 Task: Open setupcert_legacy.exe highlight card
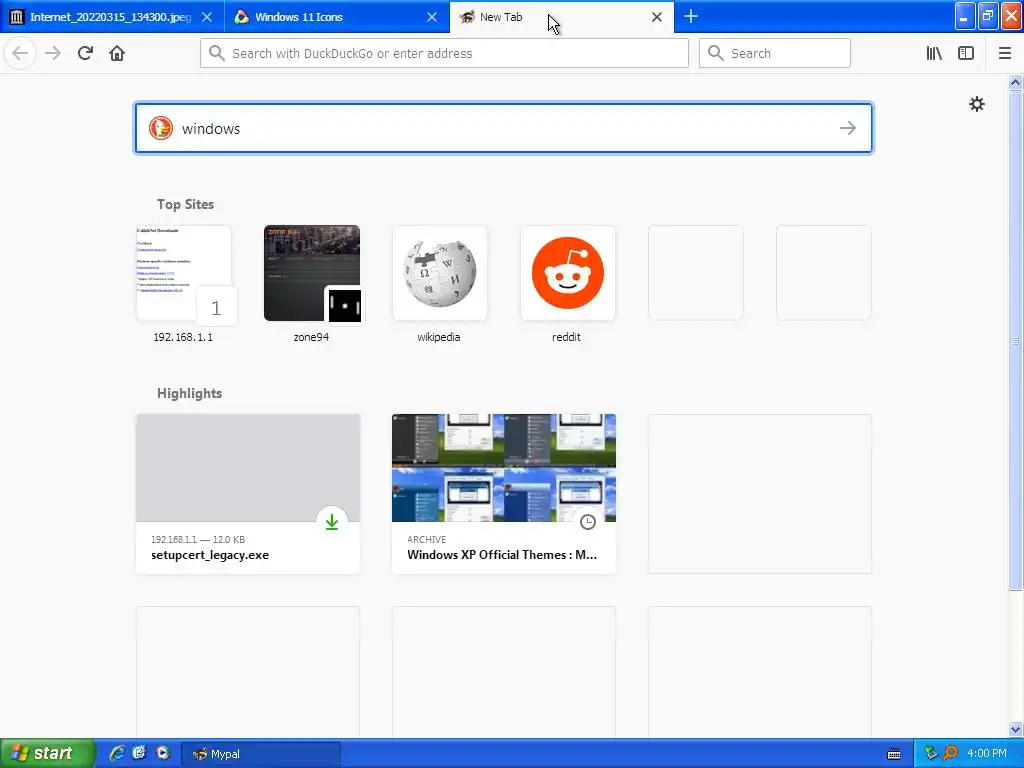pos(248,494)
